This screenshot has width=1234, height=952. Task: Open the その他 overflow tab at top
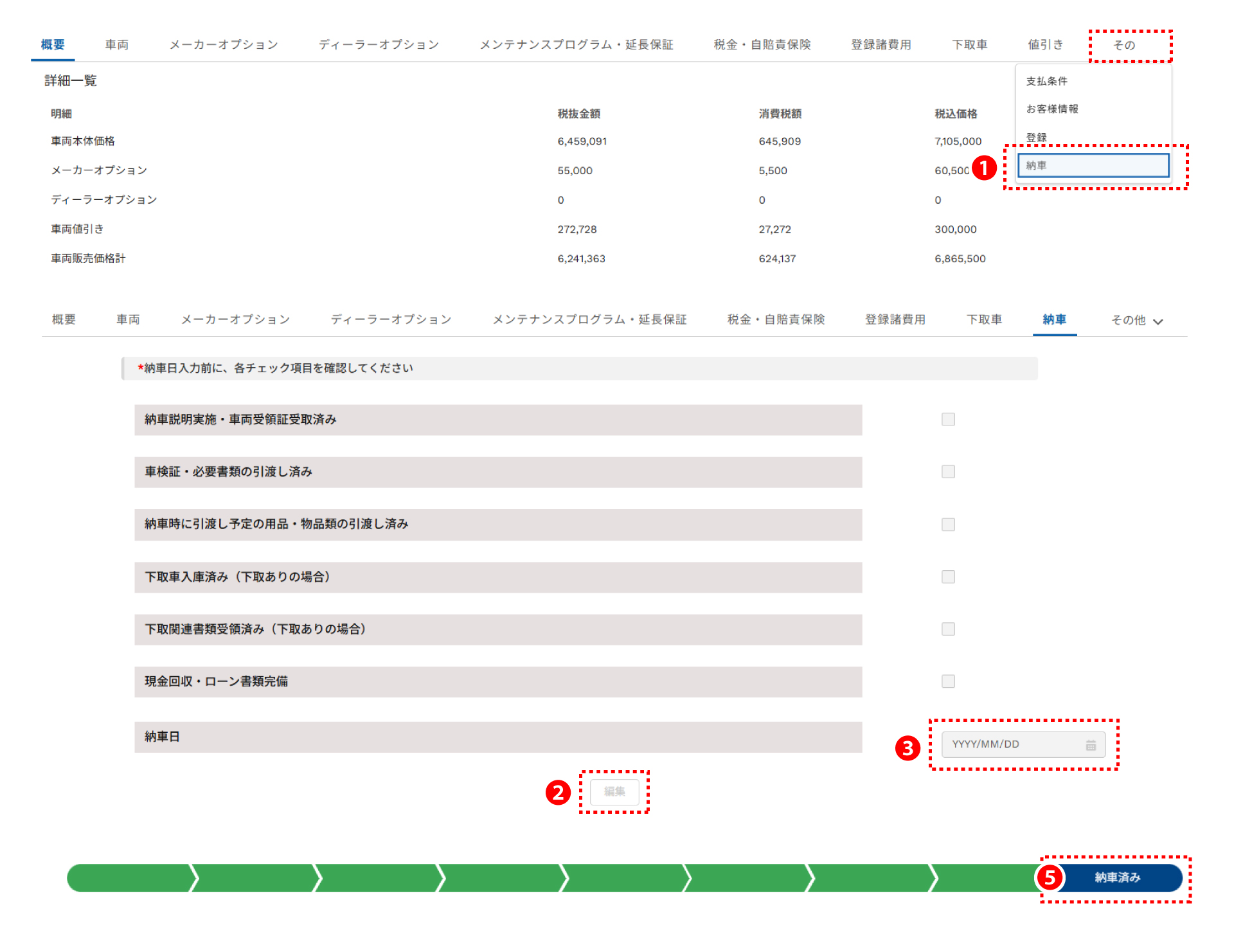click(1124, 45)
